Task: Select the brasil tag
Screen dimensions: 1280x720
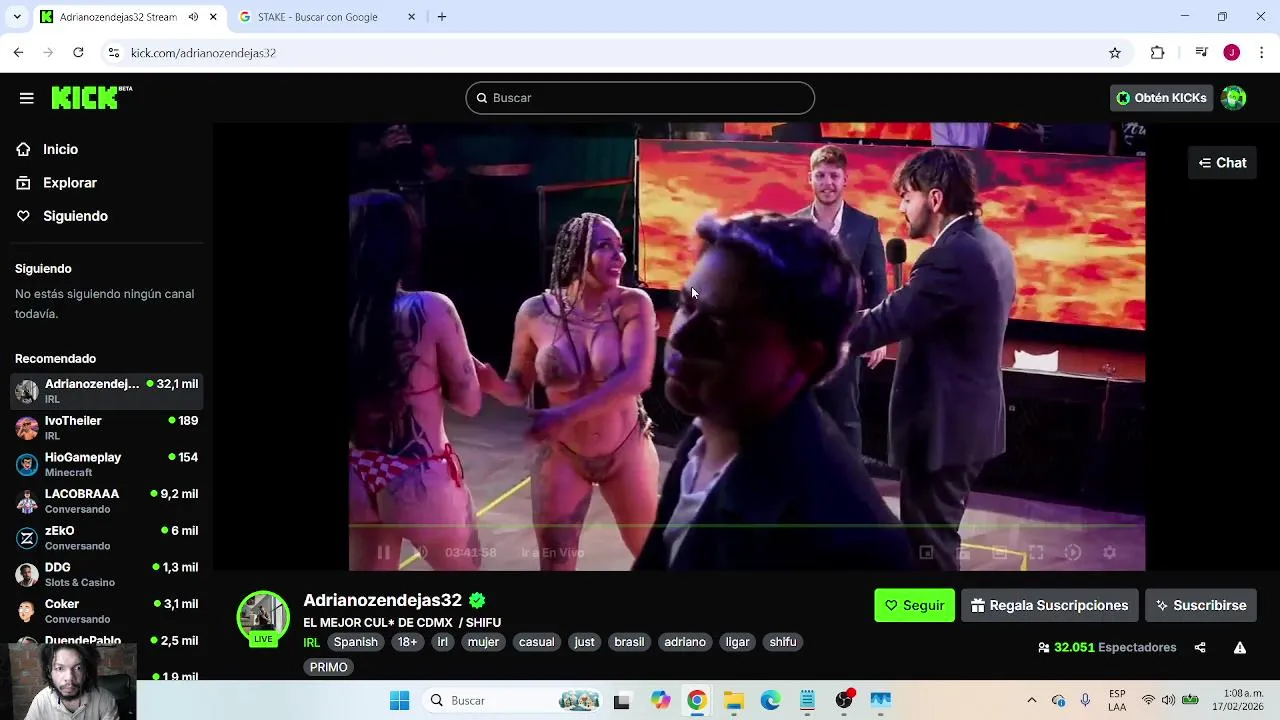Action: click(x=629, y=642)
